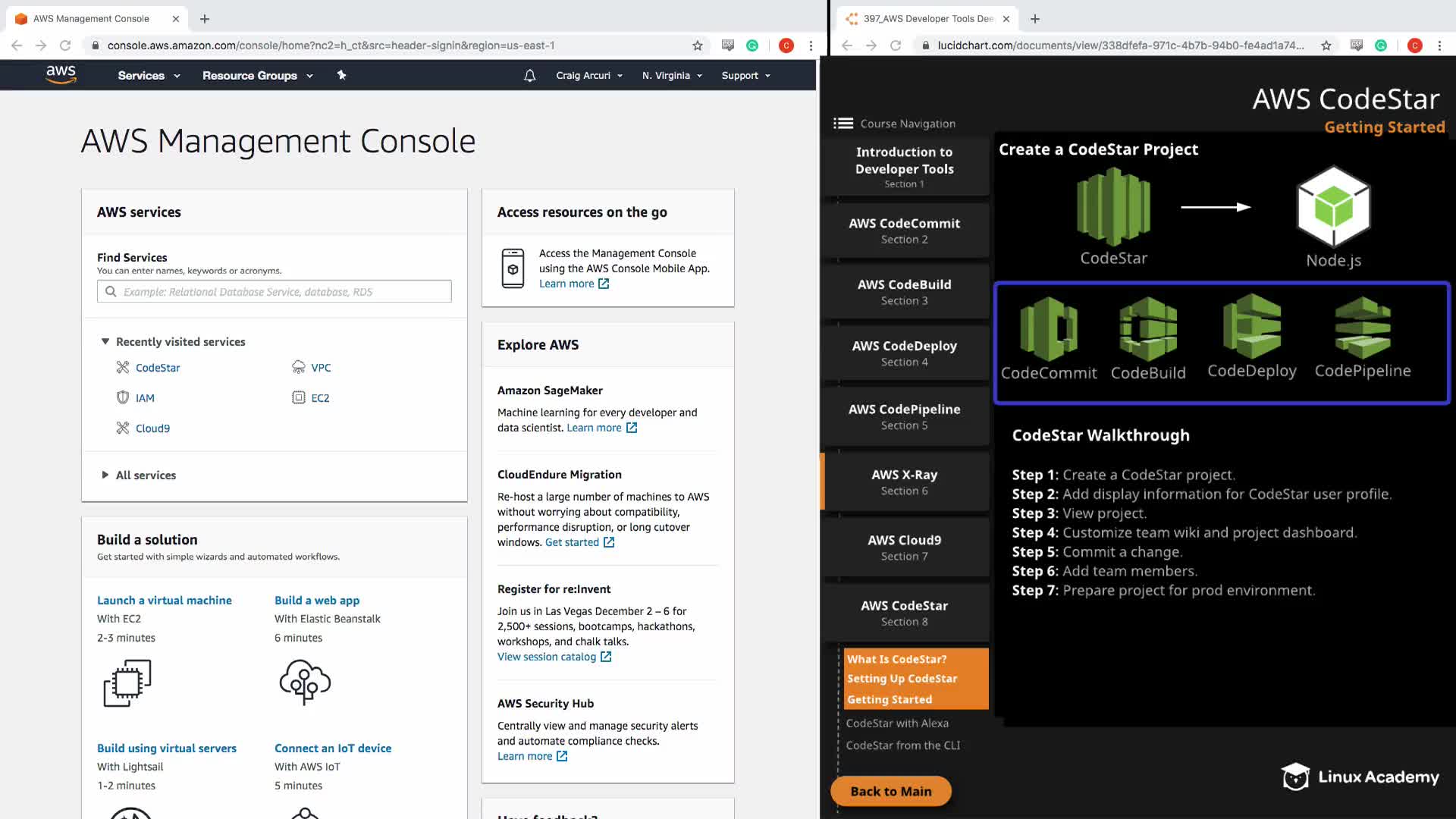
Task: Open the Course Navigation list icon
Action: [x=843, y=124]
